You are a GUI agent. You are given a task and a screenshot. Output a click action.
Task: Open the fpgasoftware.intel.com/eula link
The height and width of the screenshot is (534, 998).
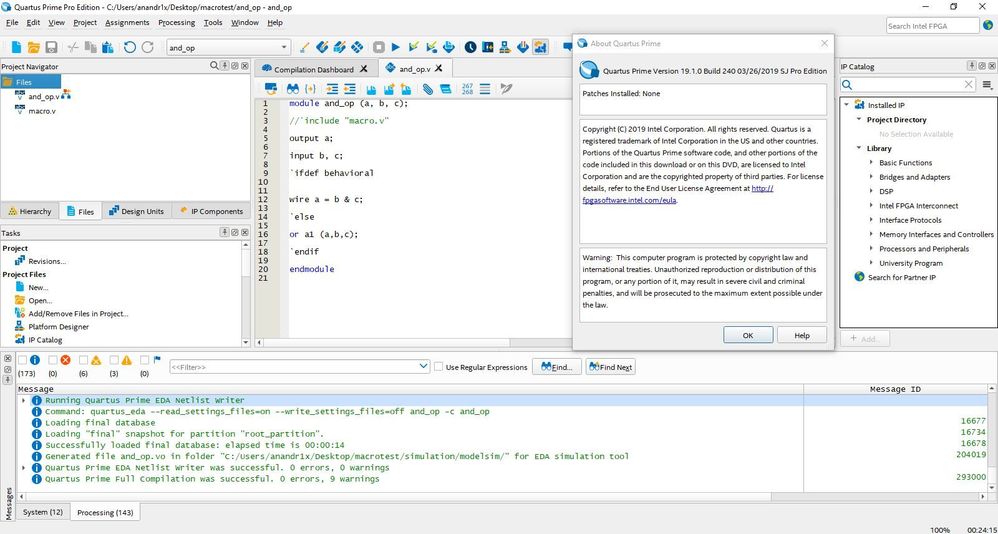coord(630,200)
